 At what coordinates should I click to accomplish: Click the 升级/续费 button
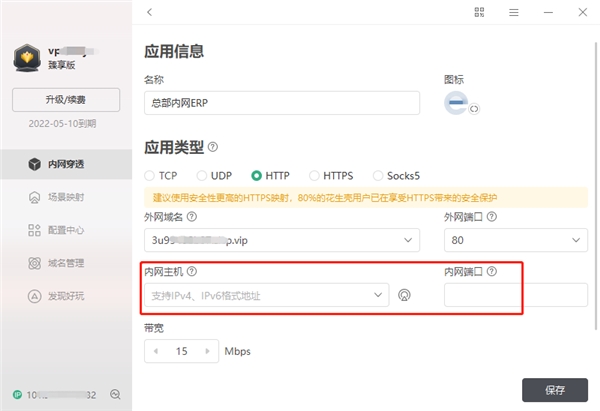point(66,100)
